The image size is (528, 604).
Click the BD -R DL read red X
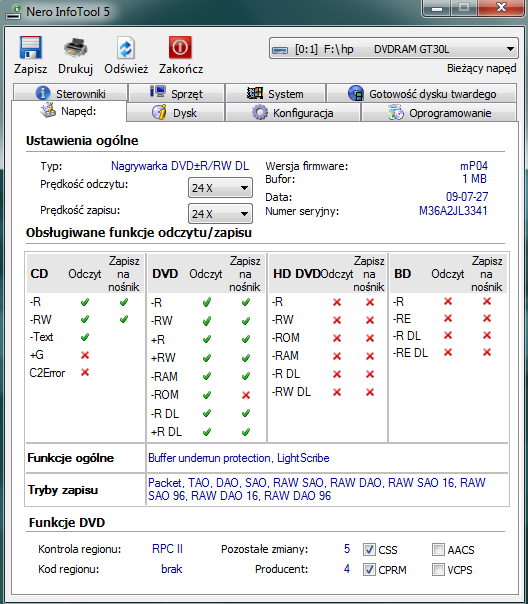coord(448,335)
